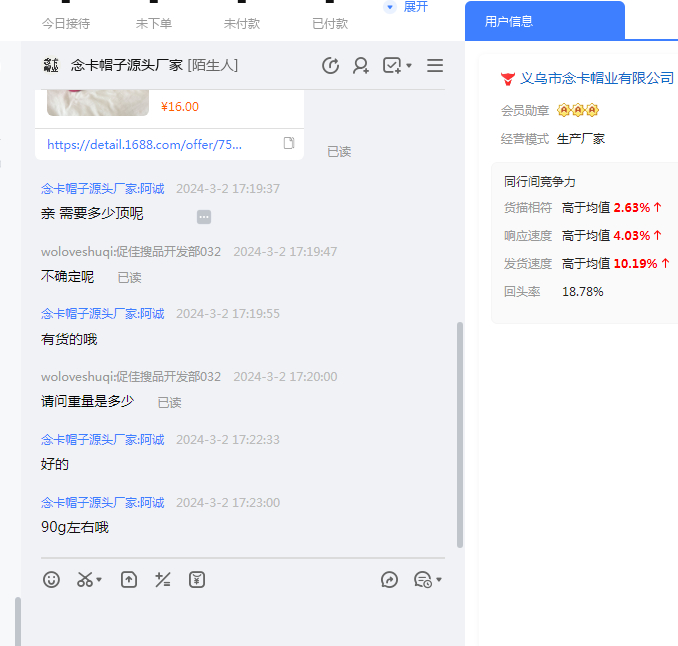This screenshot has height=646, width=678.
Task: Click 发货速度 value 10.19%
Action: click(x=635, y=264)
